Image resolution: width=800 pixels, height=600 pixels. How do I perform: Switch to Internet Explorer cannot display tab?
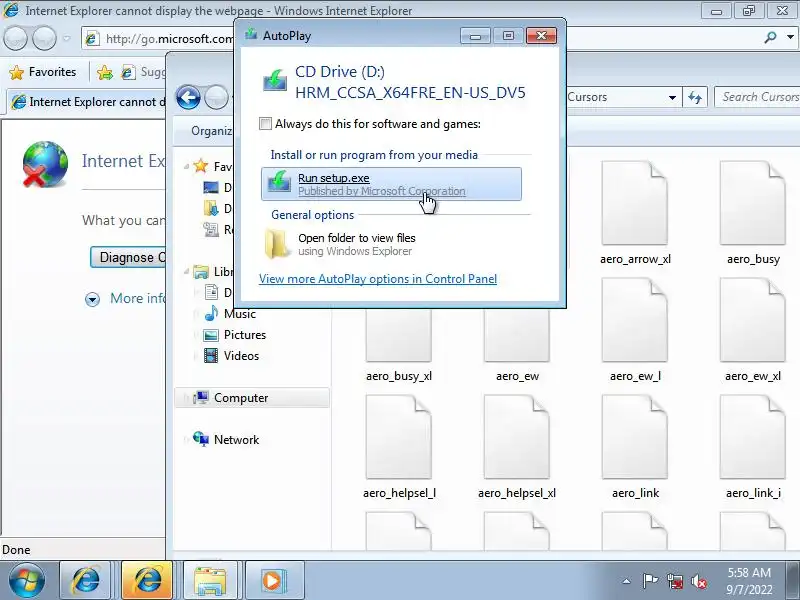(87, 102)
